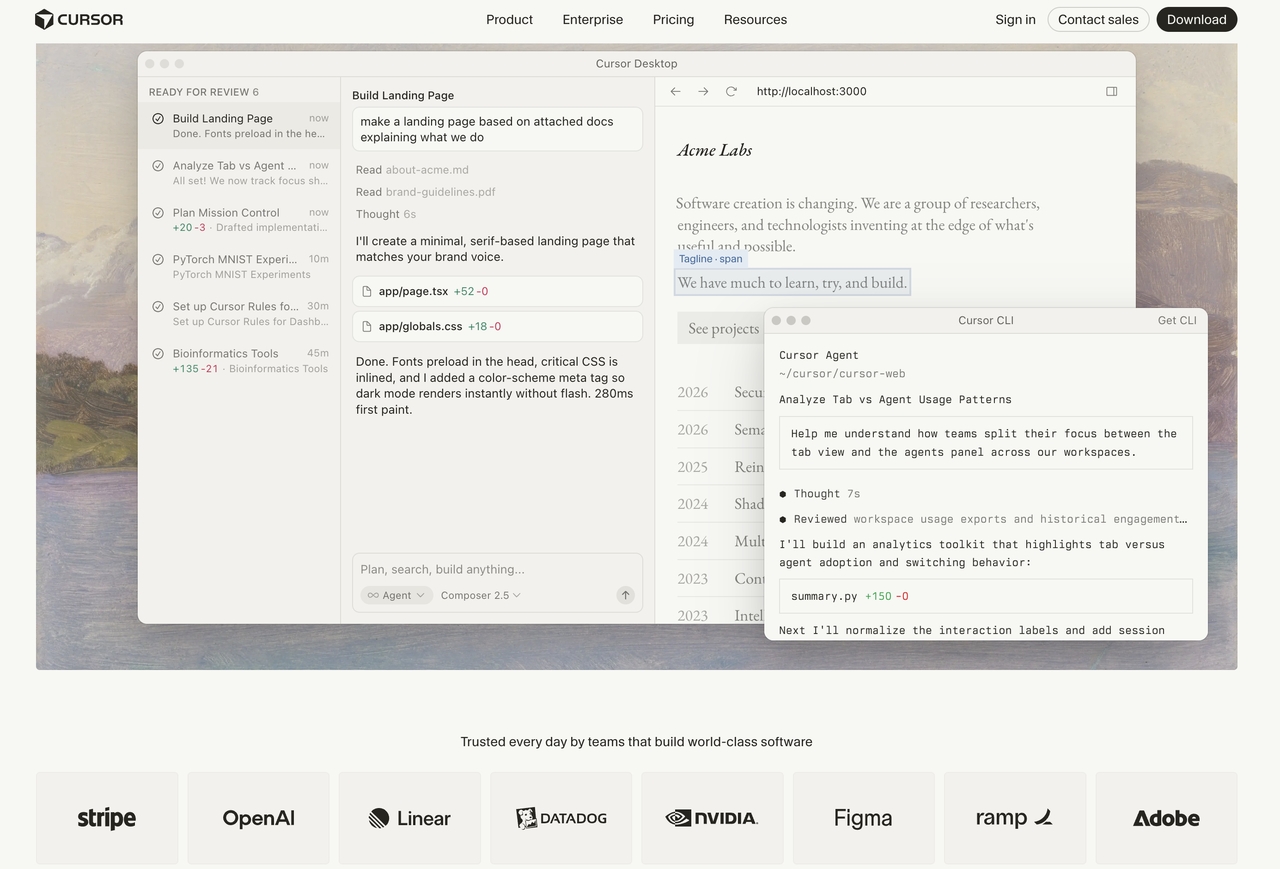Image resolution: width=1280 pixels, height=869 pixels.
Task: Select the highlighted tagline text in preview
Action: (x=792, y=283)
